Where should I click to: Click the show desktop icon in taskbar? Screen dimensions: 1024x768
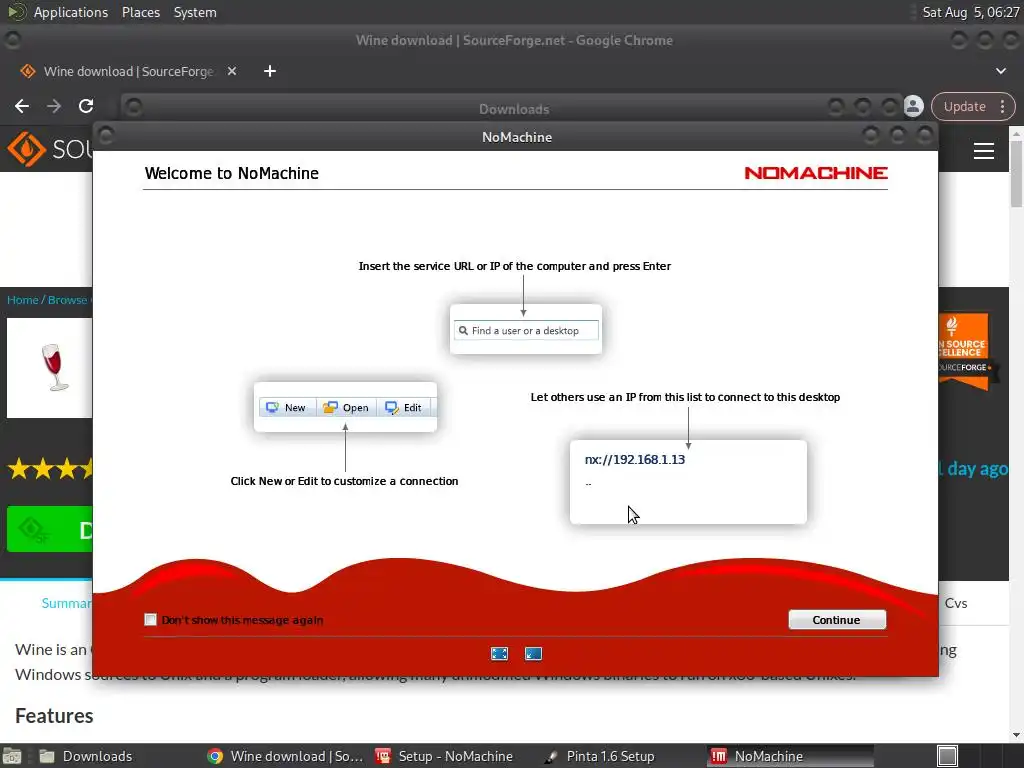12,756
